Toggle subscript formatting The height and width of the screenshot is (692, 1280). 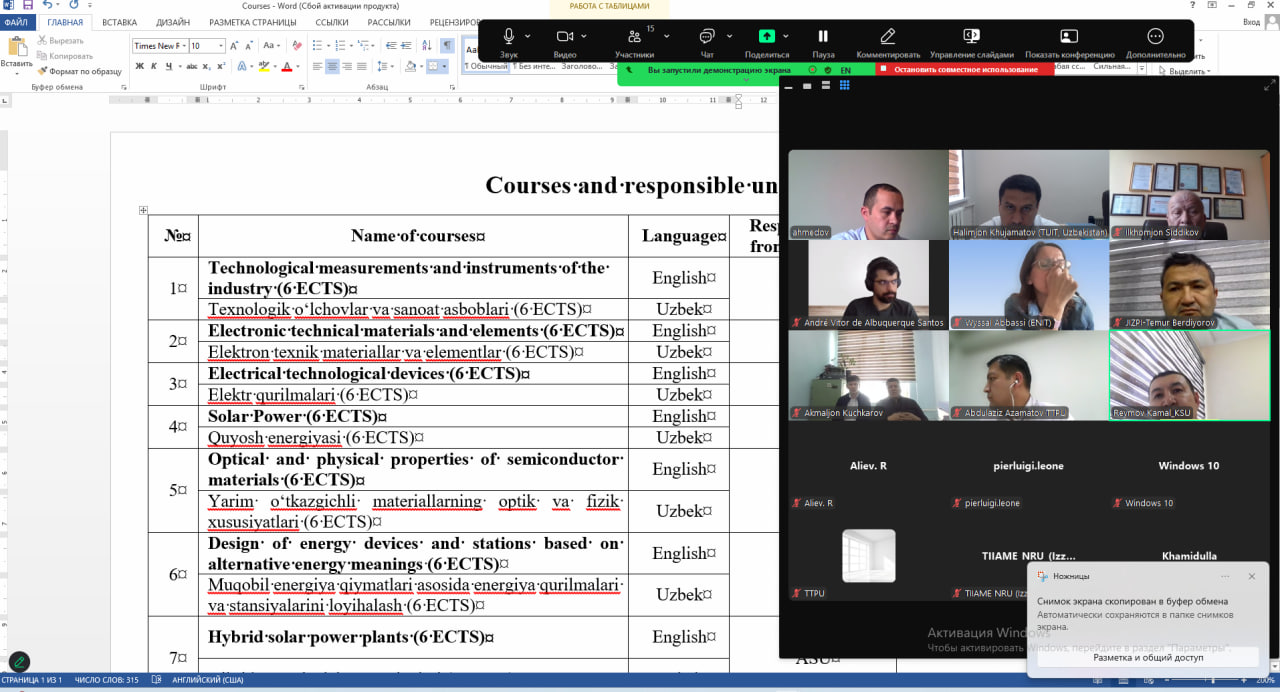[206, 66]
